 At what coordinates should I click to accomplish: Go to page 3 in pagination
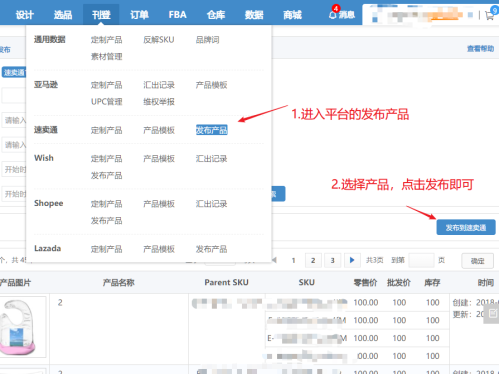point(332,260)
